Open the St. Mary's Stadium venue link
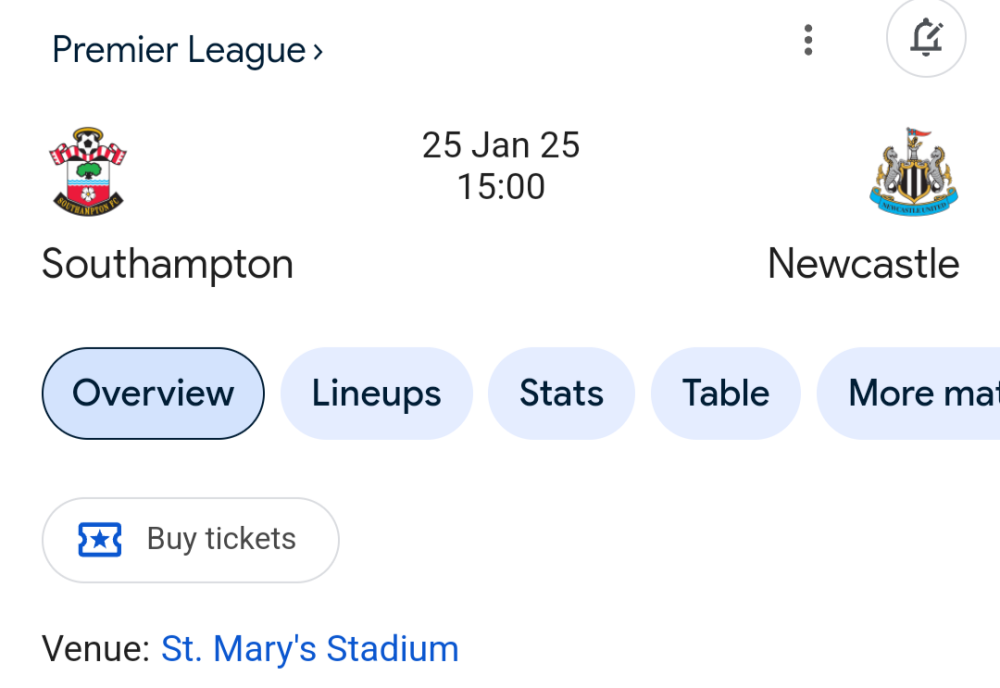This screenshot has height=688, width=1000. coord(310,649)
